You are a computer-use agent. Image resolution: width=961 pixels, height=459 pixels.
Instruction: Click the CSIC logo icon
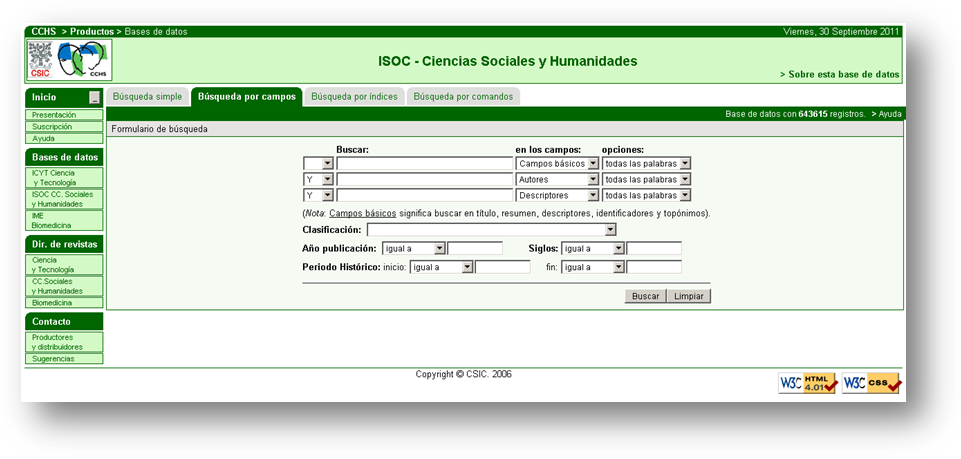coord(40,60)
